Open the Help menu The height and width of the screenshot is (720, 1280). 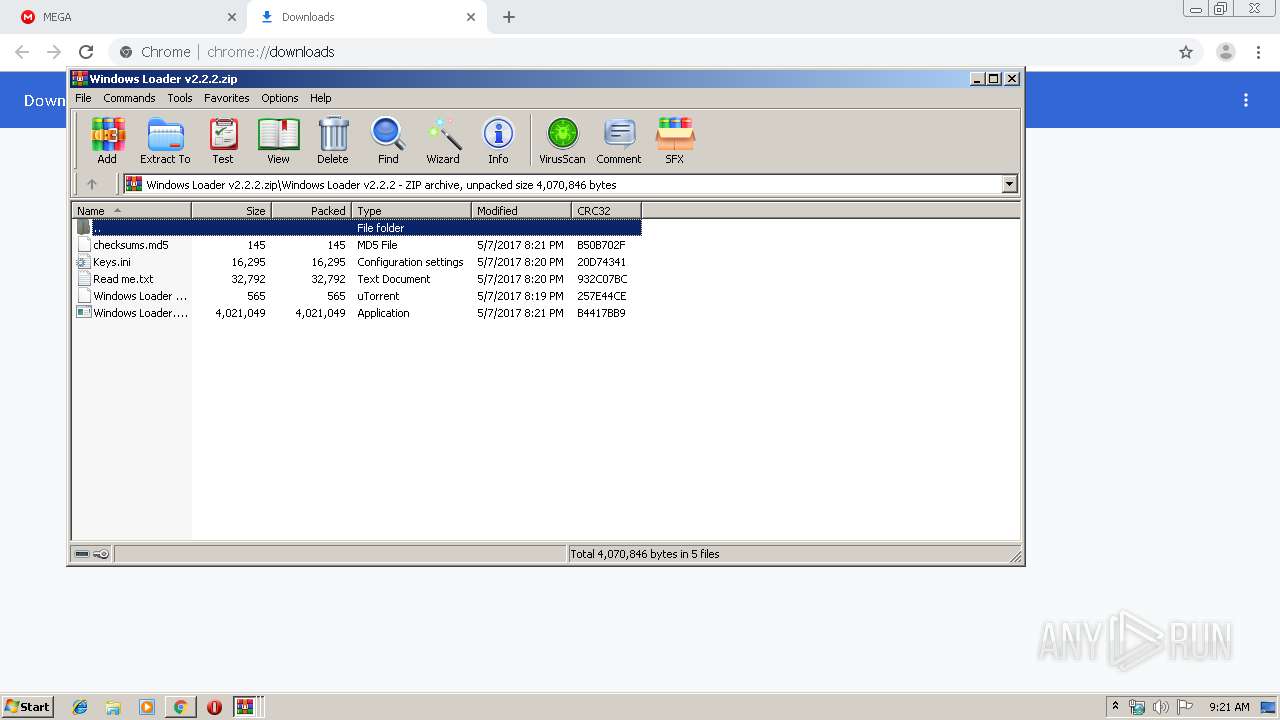pyautogui.click(x=320, y=98)
